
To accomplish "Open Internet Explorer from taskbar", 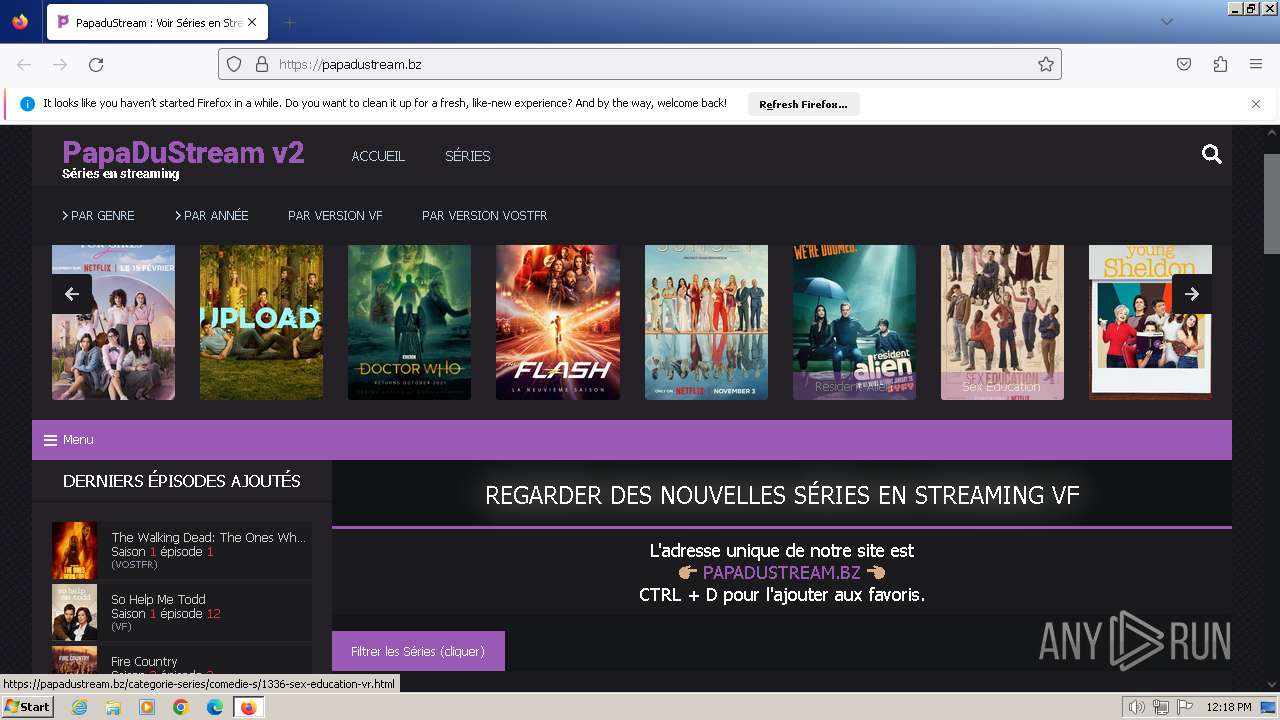I will pos(79,707).
